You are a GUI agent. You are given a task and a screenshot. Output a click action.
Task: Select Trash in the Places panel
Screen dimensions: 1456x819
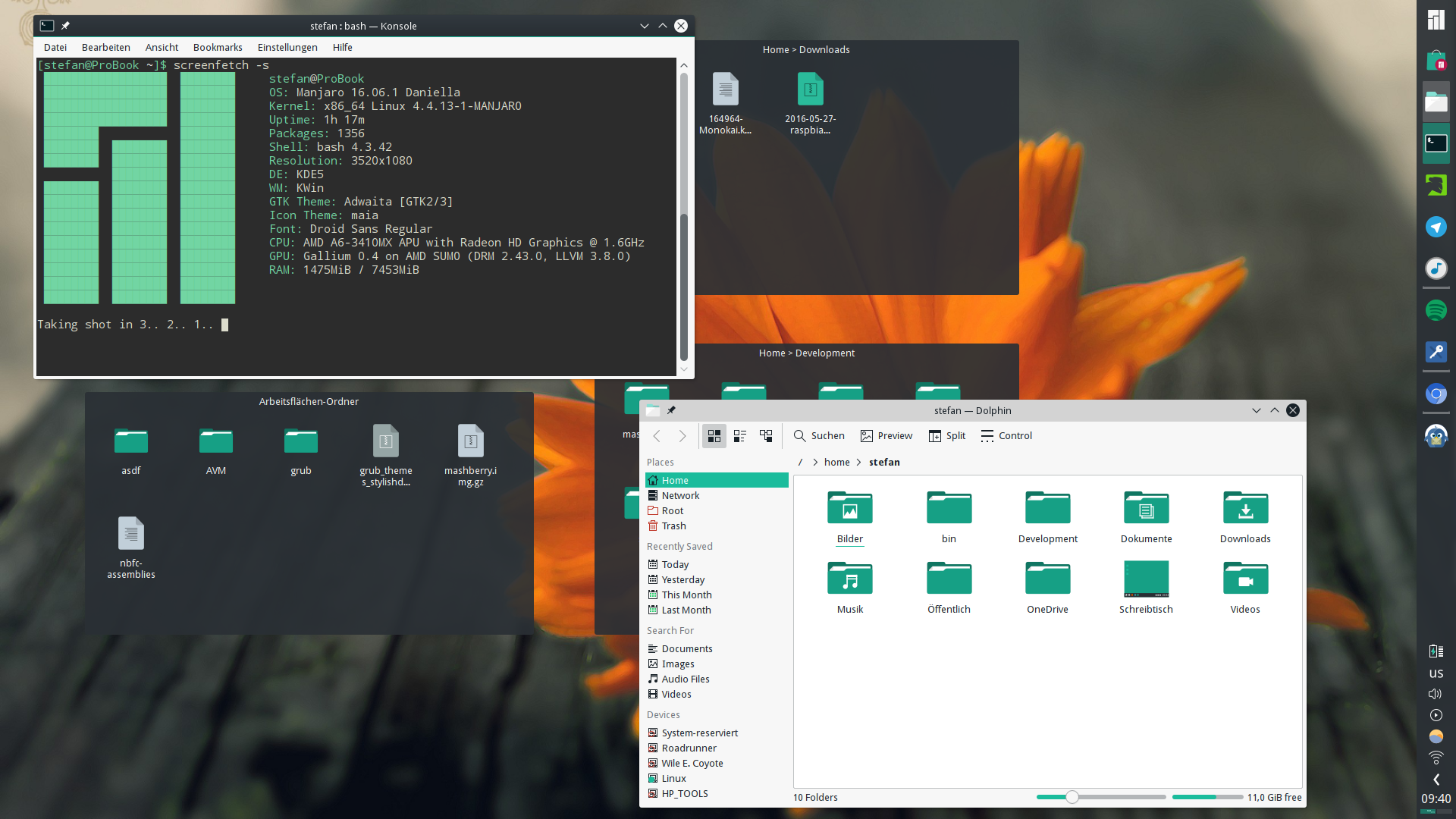673,526
